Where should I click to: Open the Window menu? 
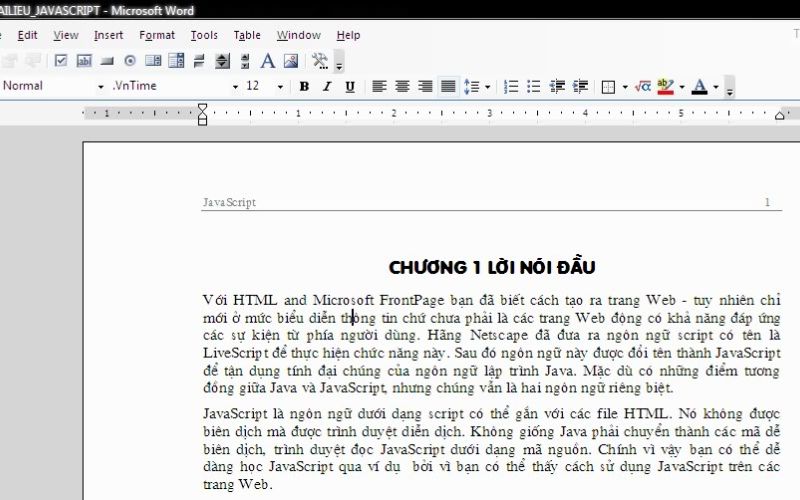[x=298, y=35]
